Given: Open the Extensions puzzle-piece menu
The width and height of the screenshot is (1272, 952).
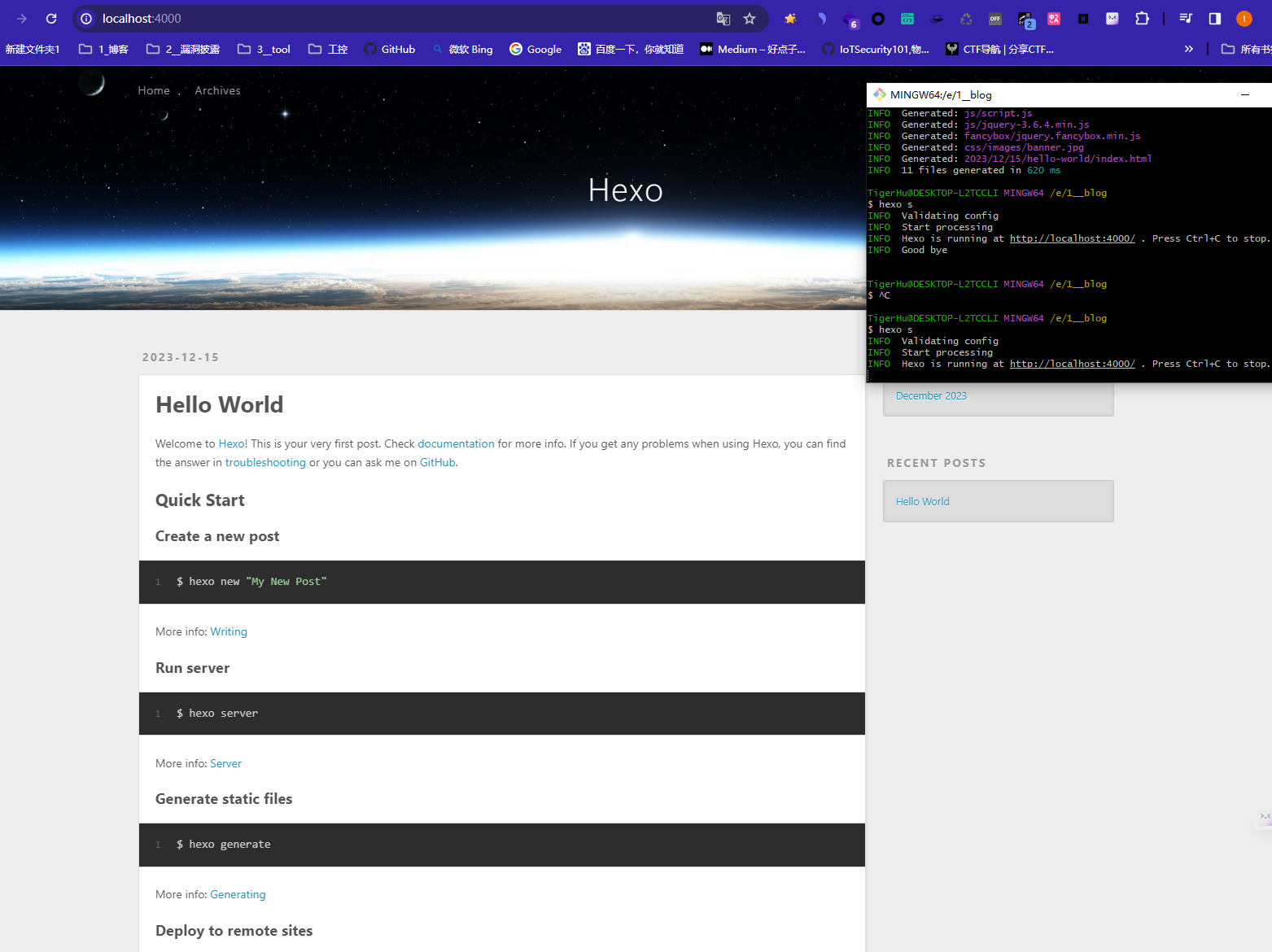Looking at the screenshot, I should tap(1142, 19).
